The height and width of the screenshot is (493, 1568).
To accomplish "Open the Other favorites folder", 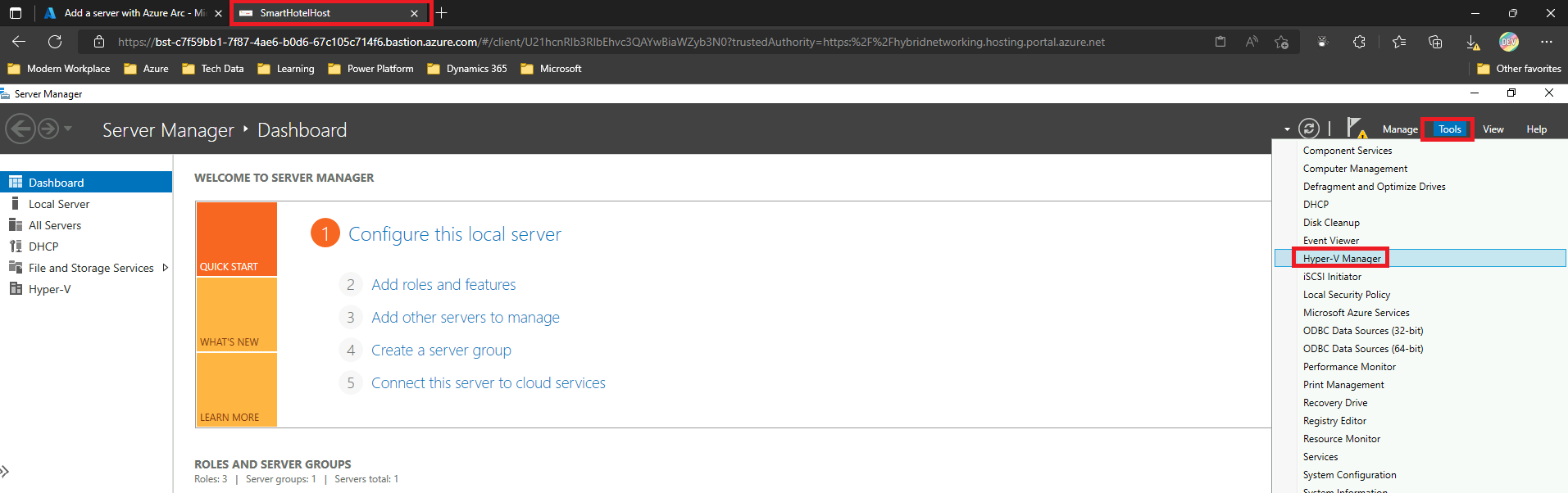I will (1519, 69).
